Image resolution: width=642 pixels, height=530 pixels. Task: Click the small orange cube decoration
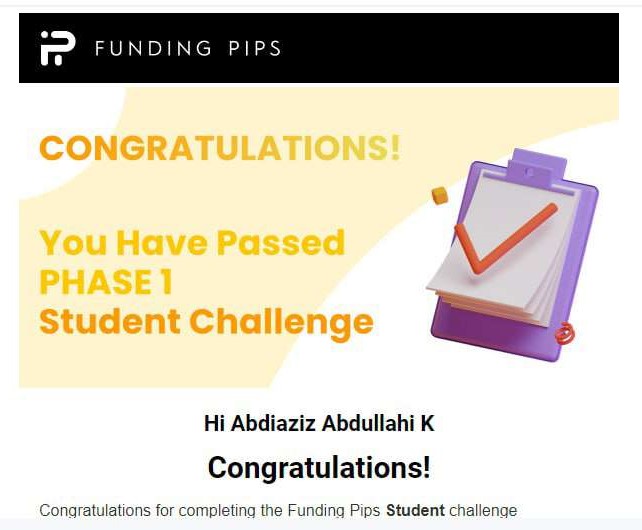click(x=438, y=195)
